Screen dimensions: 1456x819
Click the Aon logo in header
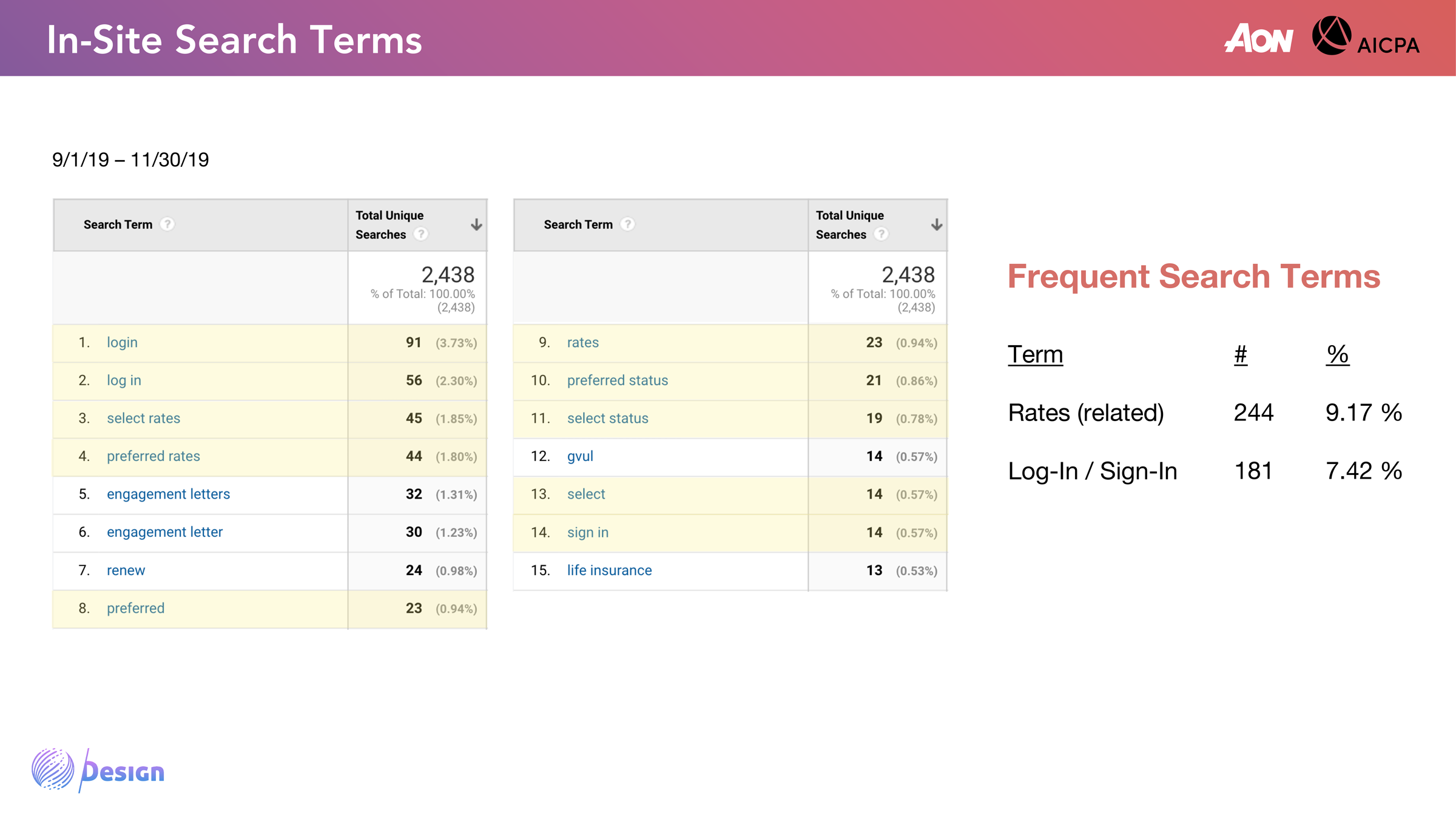point(1259,38)
